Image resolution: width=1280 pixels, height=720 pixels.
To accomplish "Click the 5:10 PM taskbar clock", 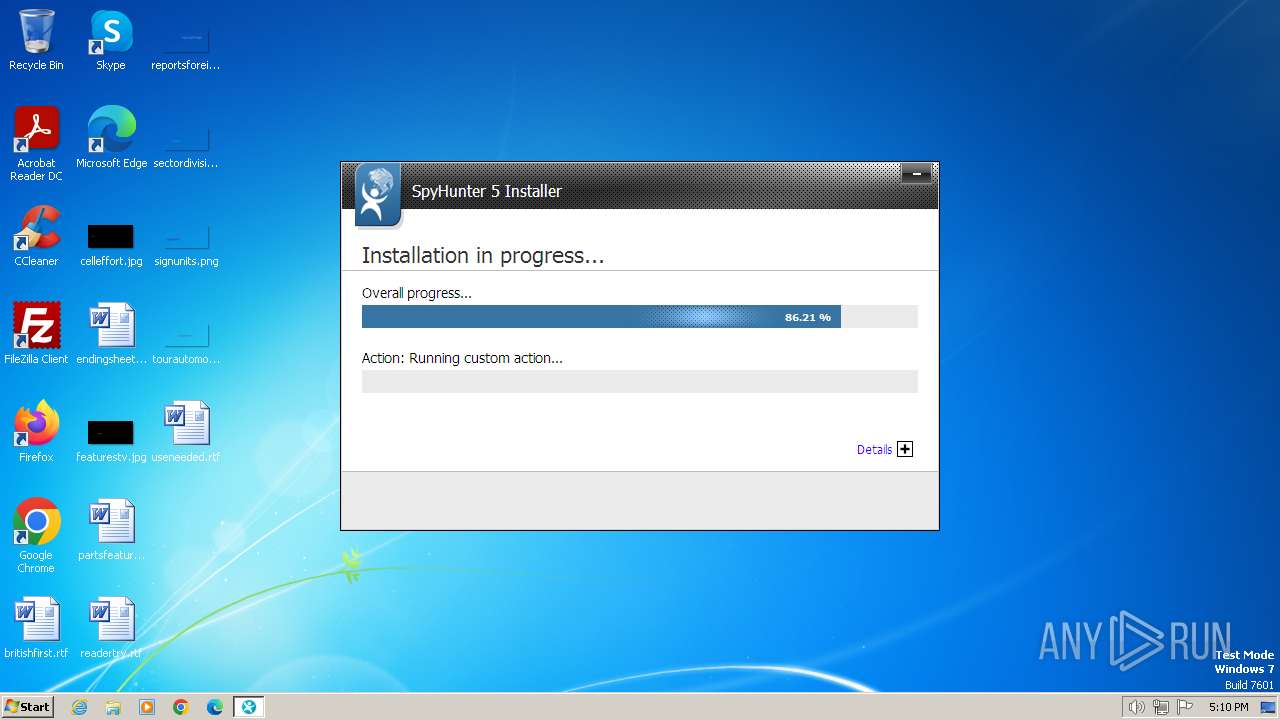I will (x=1228, y=707).
